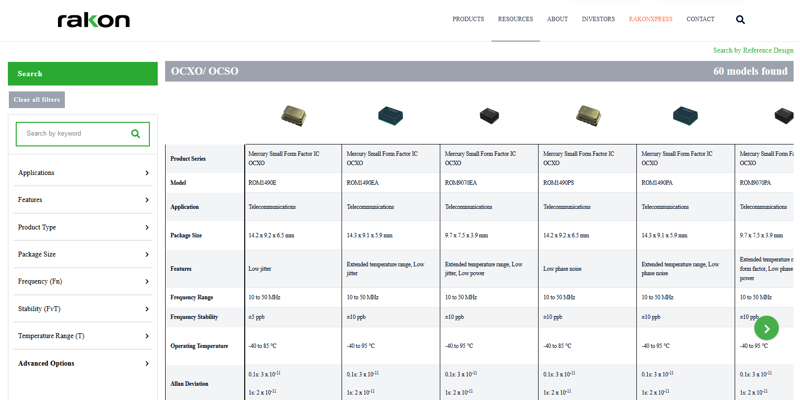Click the Frequency Stability row label

[194, 317]
